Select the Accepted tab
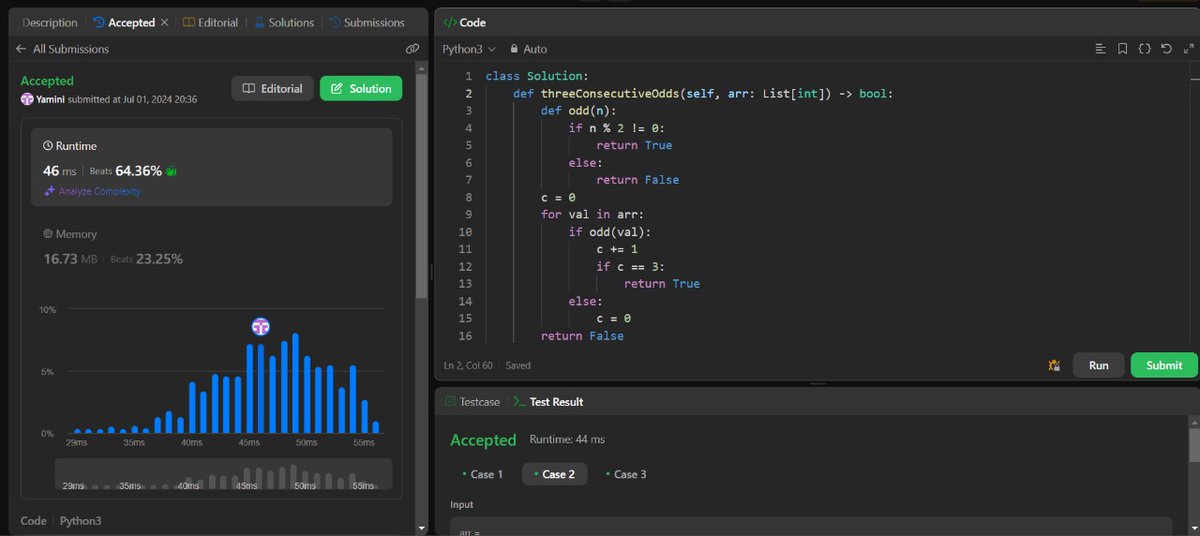1200x536 pixels. [x=124, y=22]
